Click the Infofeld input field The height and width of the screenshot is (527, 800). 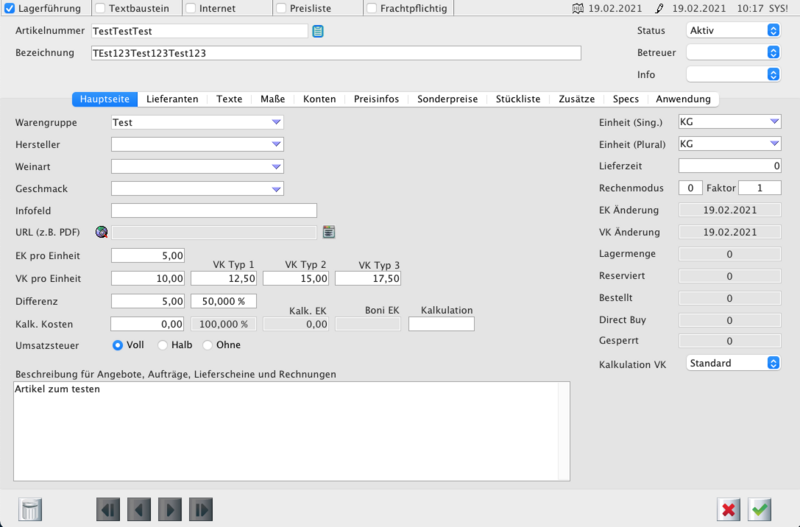point(213,210)
